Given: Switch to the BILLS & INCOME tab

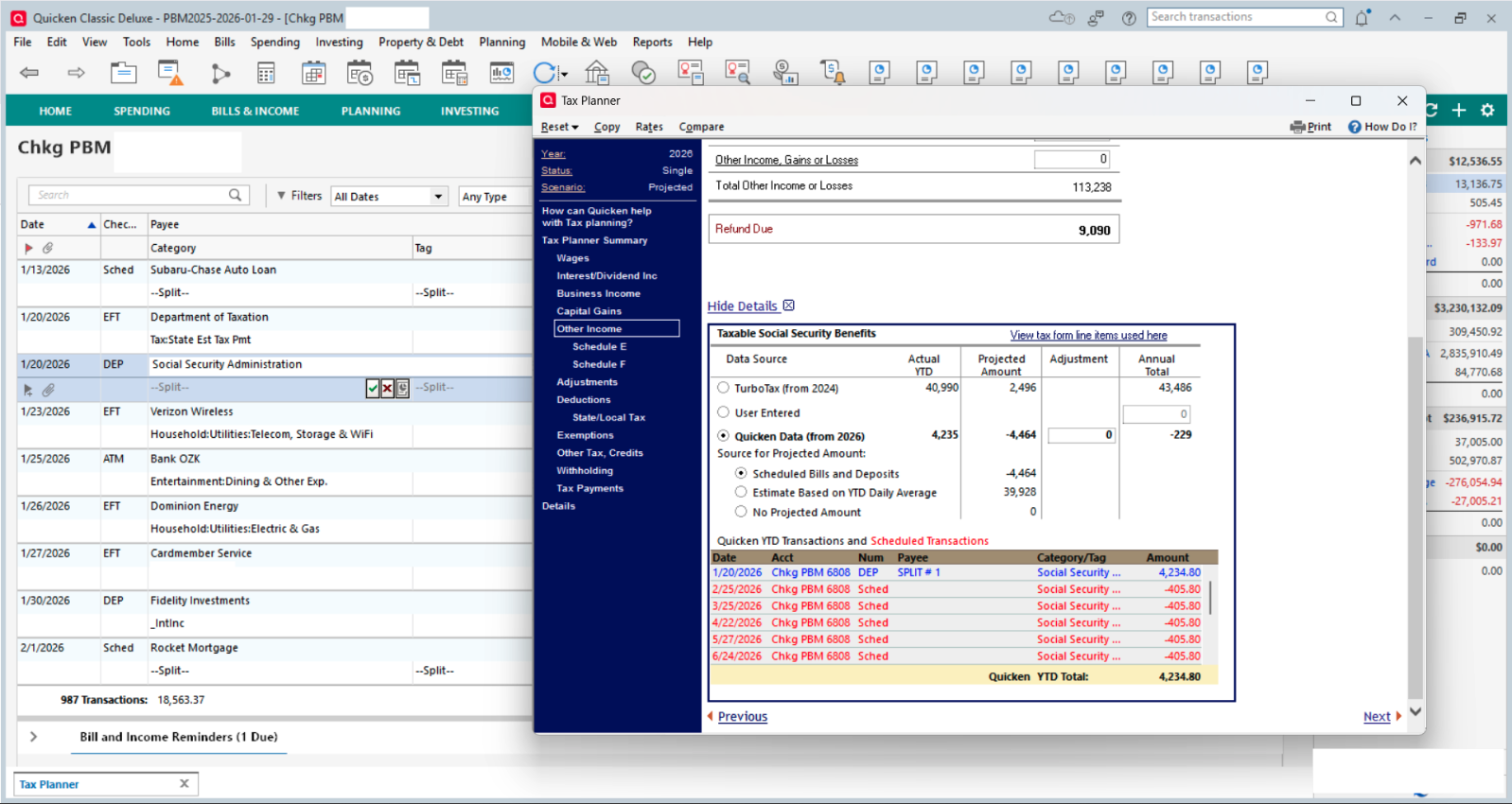Looking at the screenshot, I should (x=255, y=111).
